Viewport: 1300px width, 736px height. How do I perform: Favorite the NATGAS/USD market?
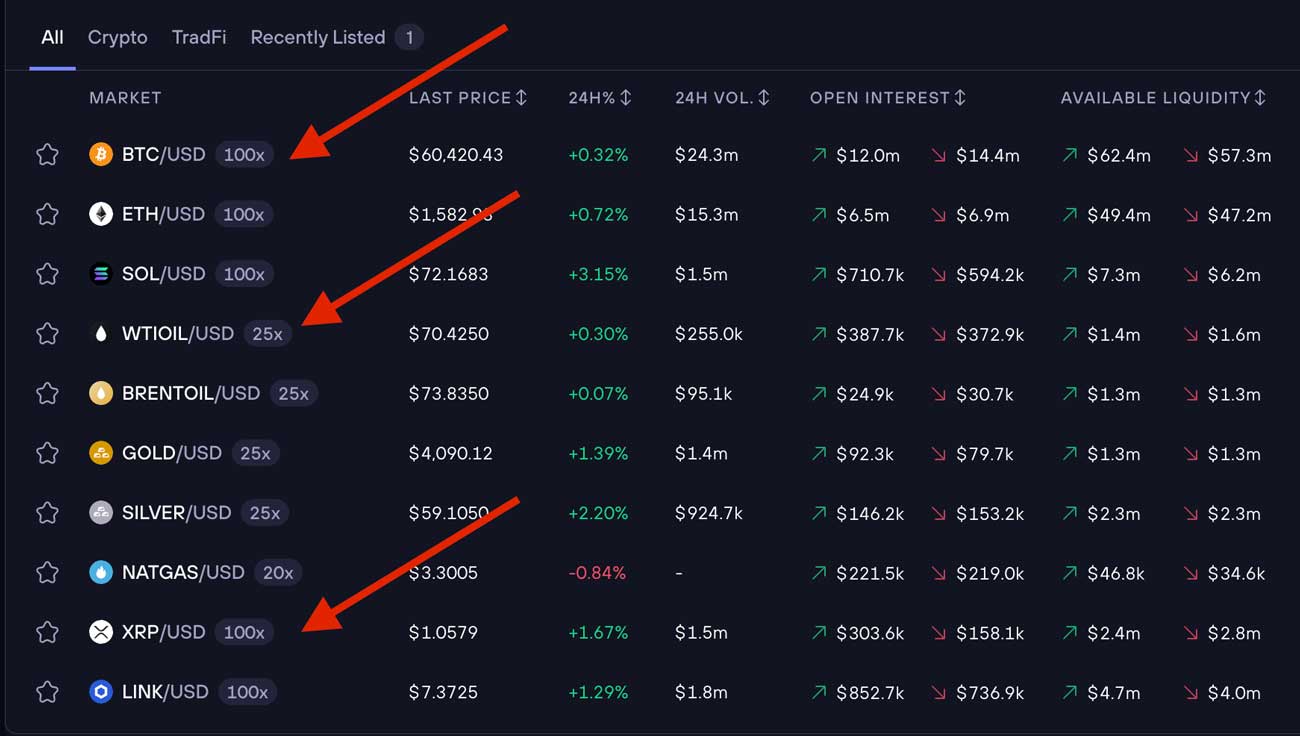click(x=47, y=573)
